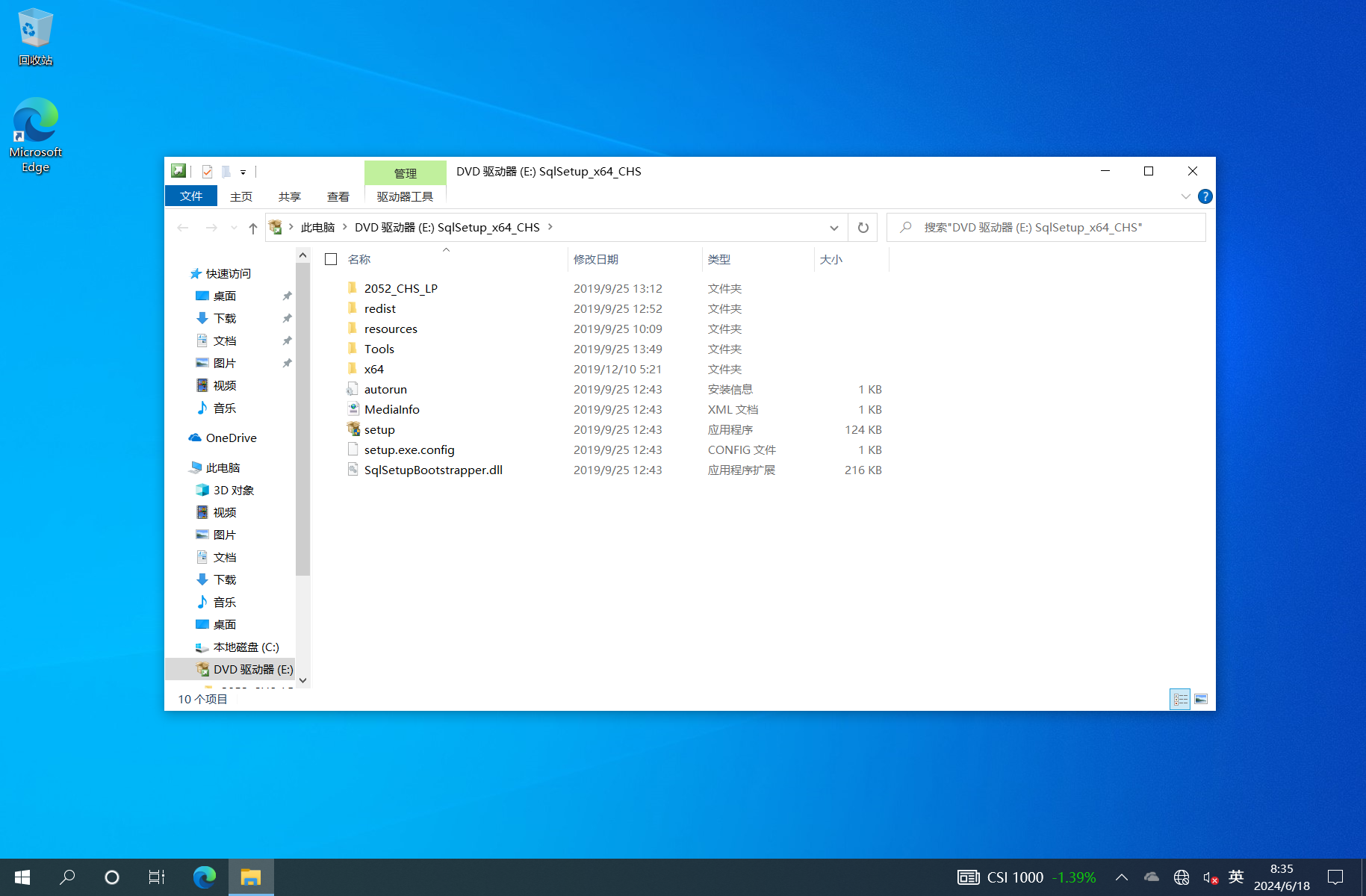Sort by the 修改日期 column header

tap(596, 259)
